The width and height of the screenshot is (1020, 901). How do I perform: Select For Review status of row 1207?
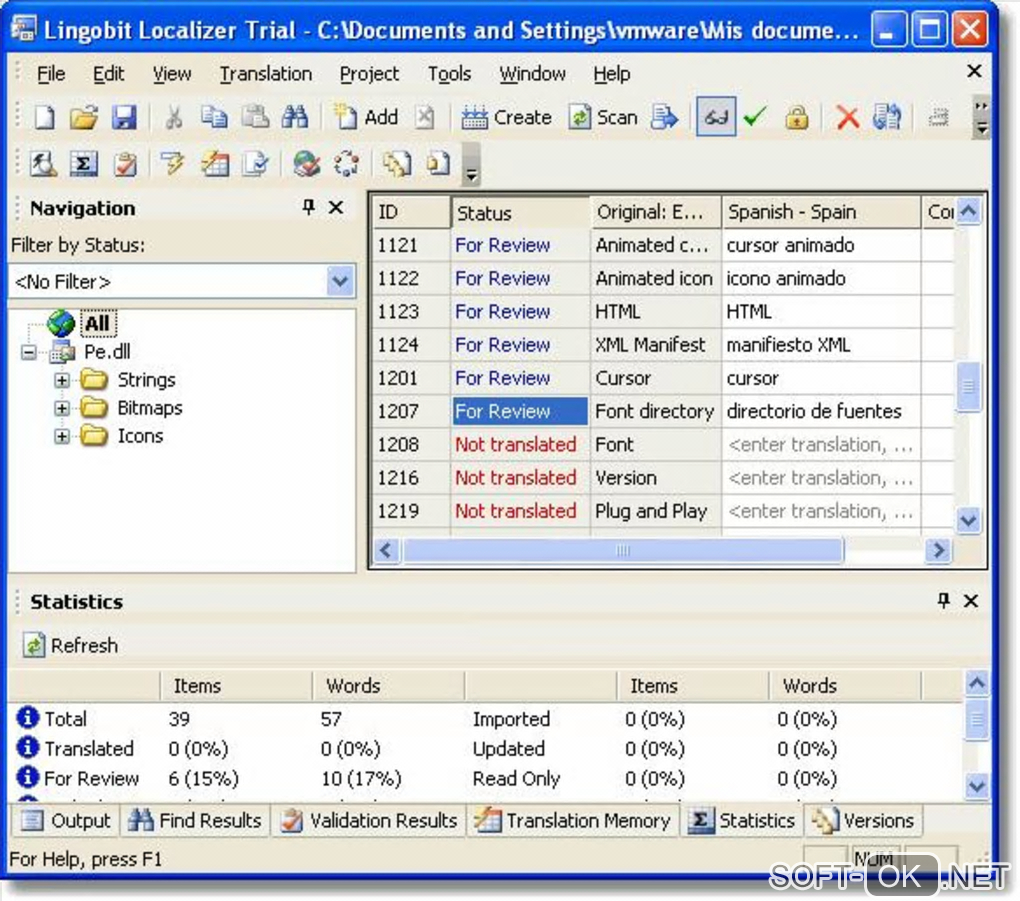point(520,411)
